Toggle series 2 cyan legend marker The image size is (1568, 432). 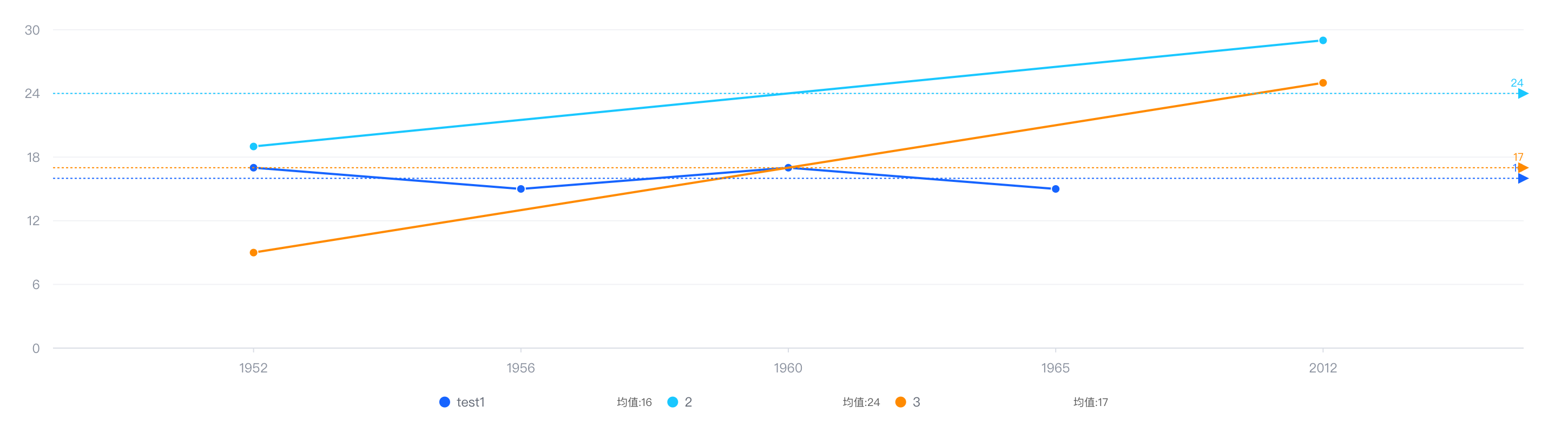pyautogui.click(x=673, y=402)
